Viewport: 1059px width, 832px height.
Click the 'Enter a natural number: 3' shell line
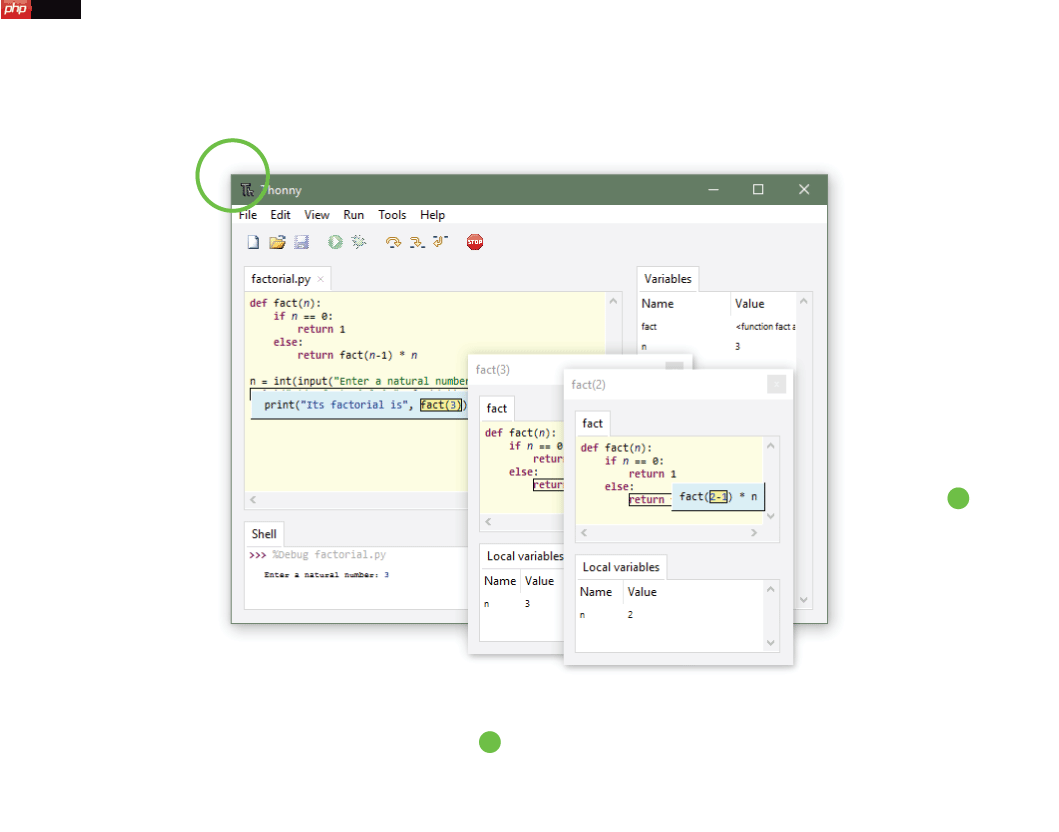[326, 575]
